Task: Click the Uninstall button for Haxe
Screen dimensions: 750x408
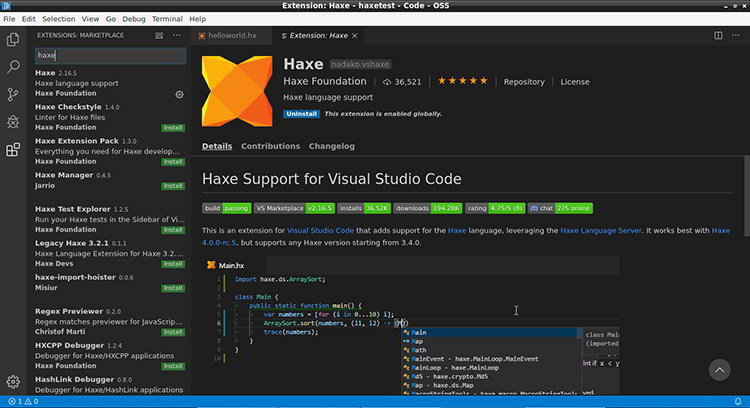Action: pyautogui.click(x=302, y=114)
